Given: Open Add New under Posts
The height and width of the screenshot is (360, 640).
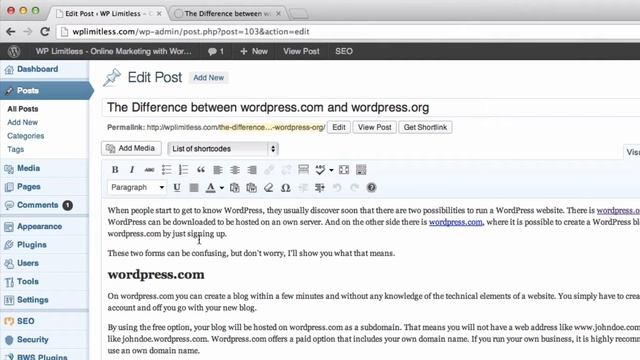Looking at the screenshot, I should [x=22, y=122].
